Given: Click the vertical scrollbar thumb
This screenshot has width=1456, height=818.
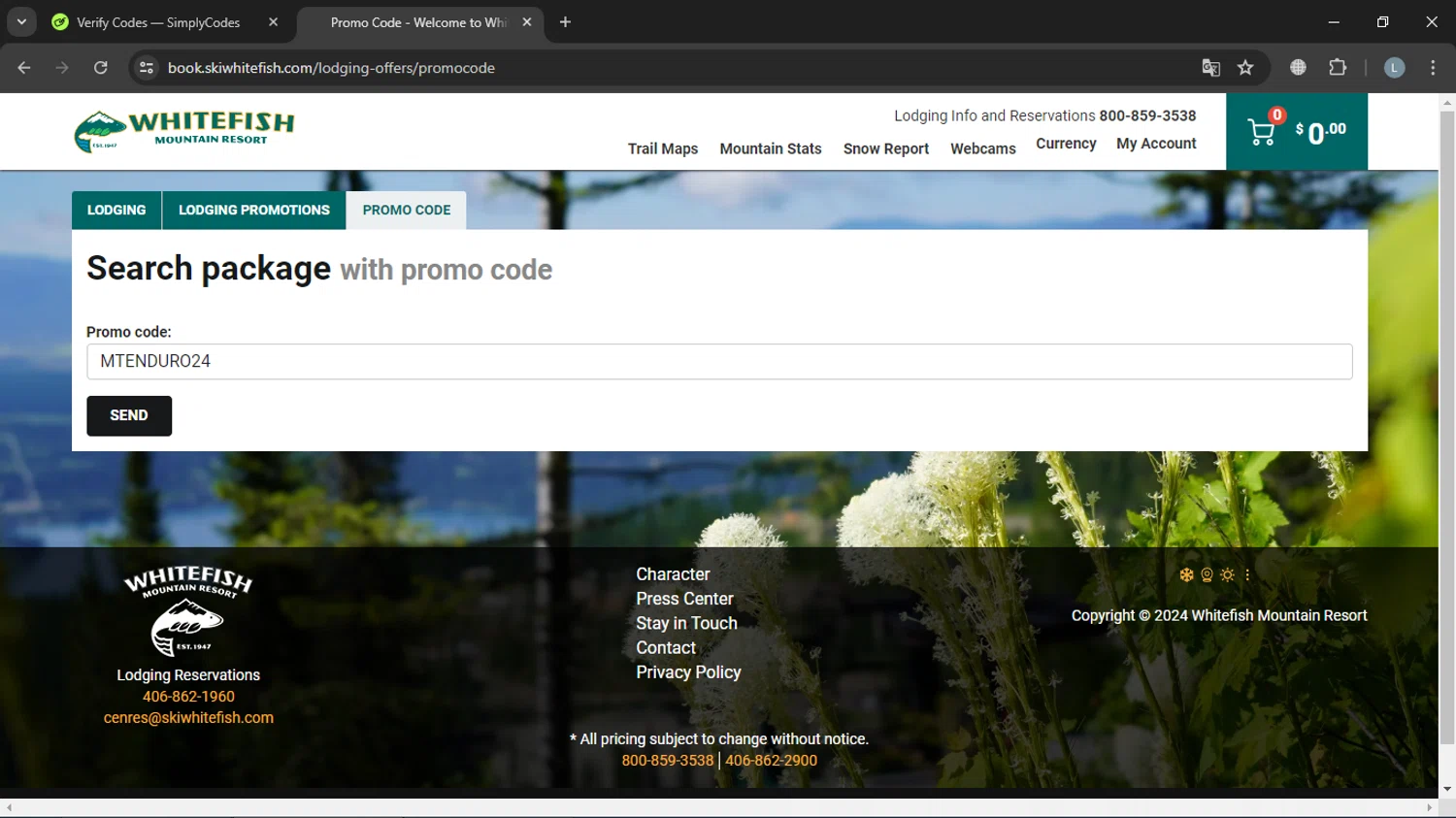Looking at the screenshot, I should 1447,427.
